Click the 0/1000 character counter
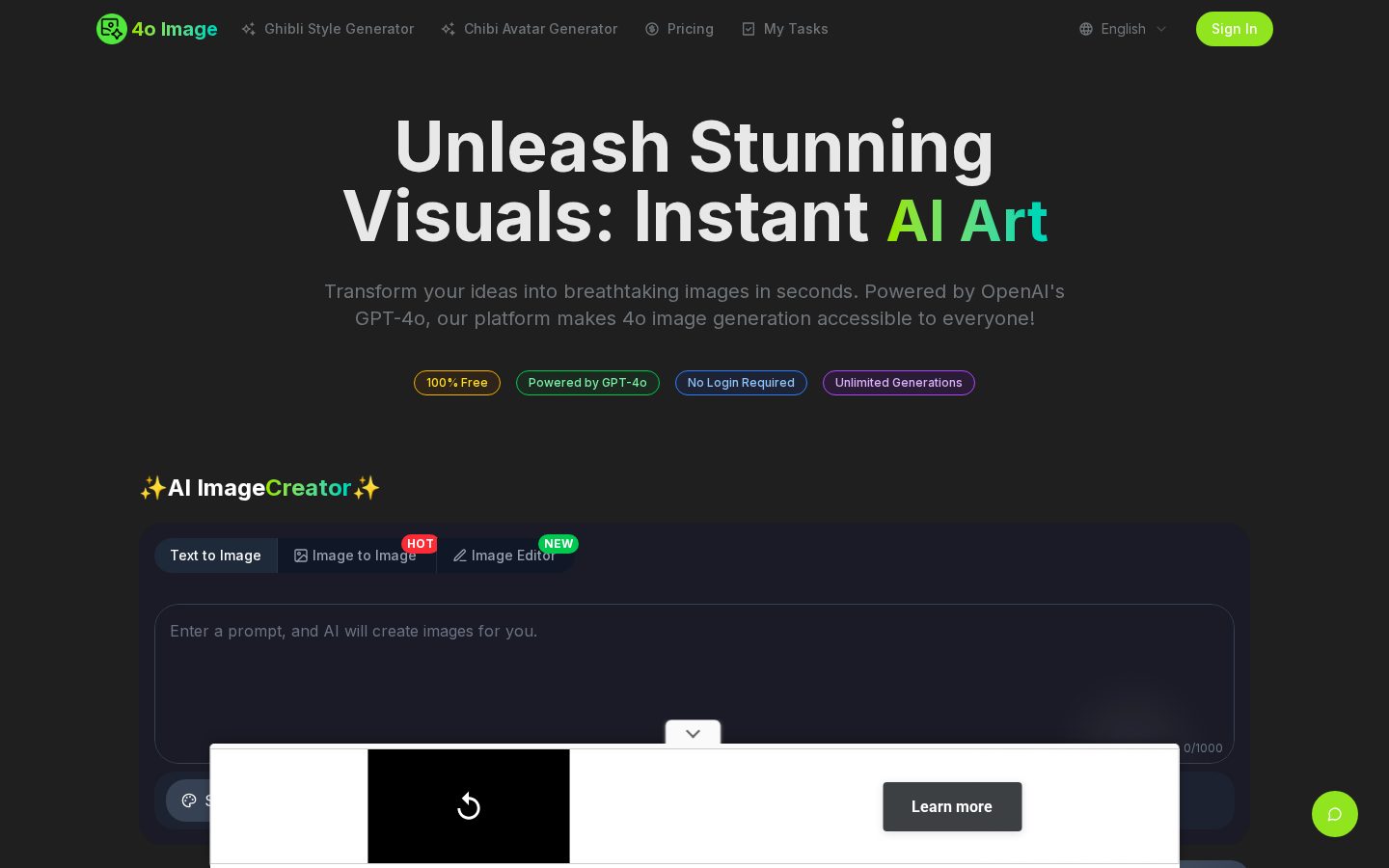Screen dimensions: 1389x868 pos(1203,748)
